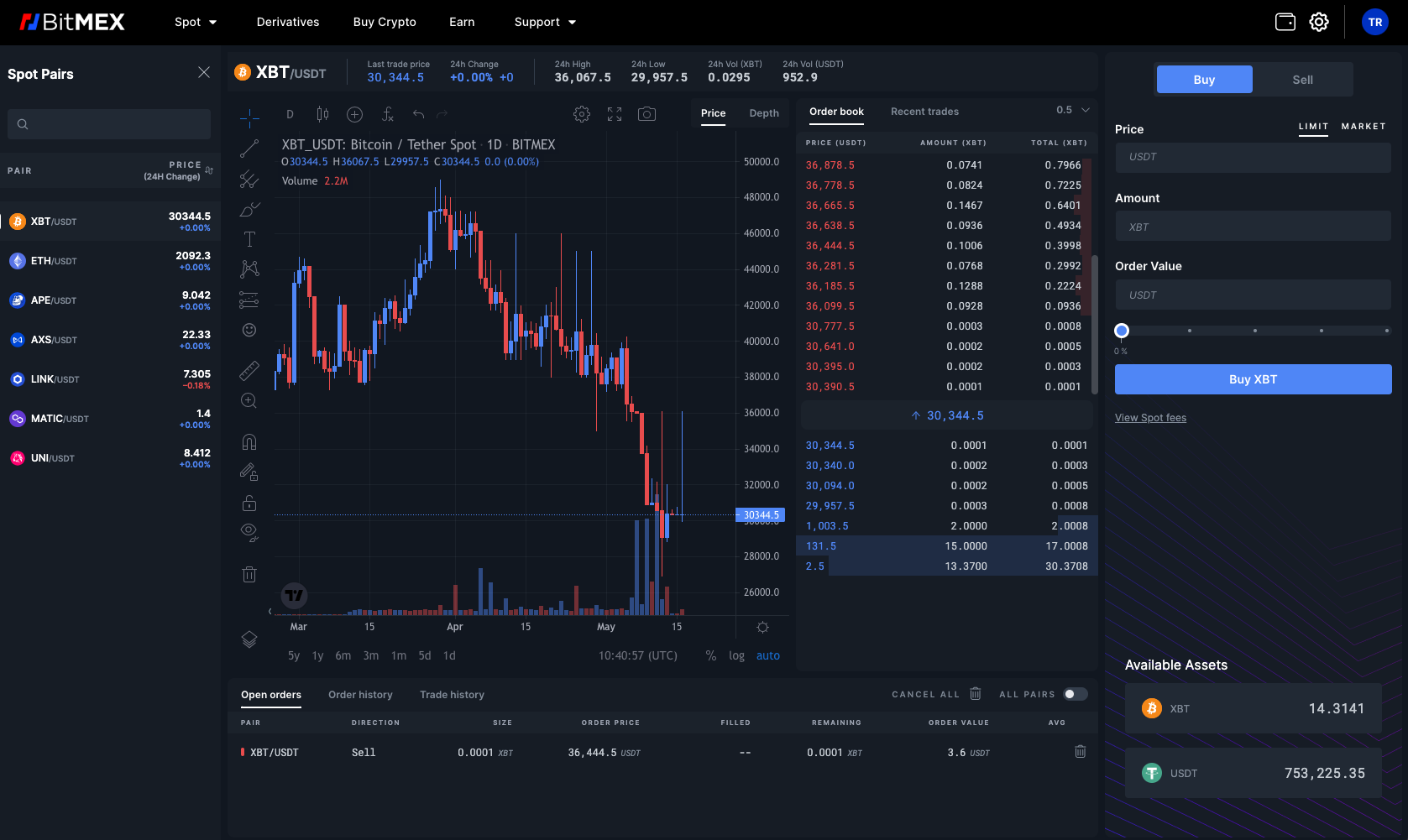The width and height of the screenshot is (1408, 840).
Task: Toggle the All Pairs switch
Action: coord(1075,694)
